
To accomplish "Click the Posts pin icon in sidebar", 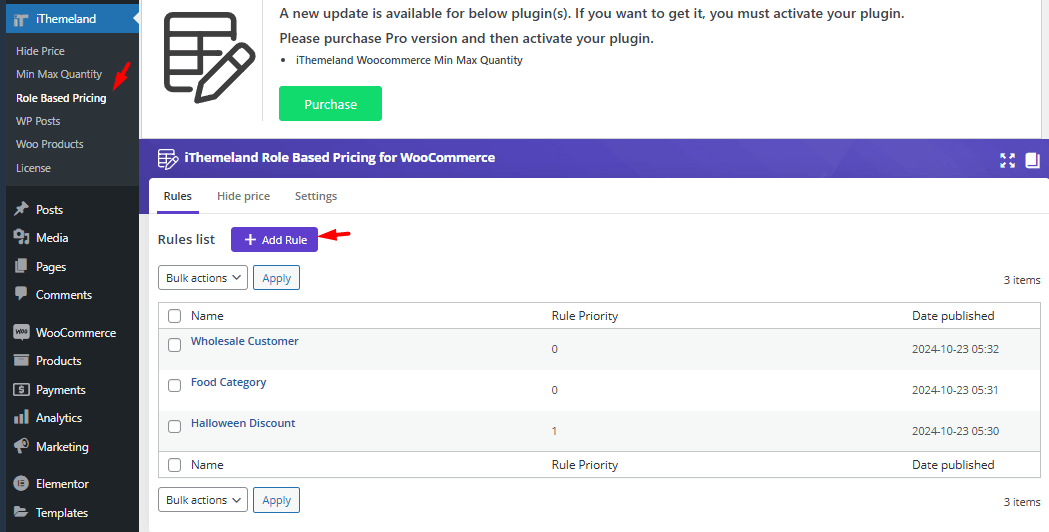I will tap(21, 210).
